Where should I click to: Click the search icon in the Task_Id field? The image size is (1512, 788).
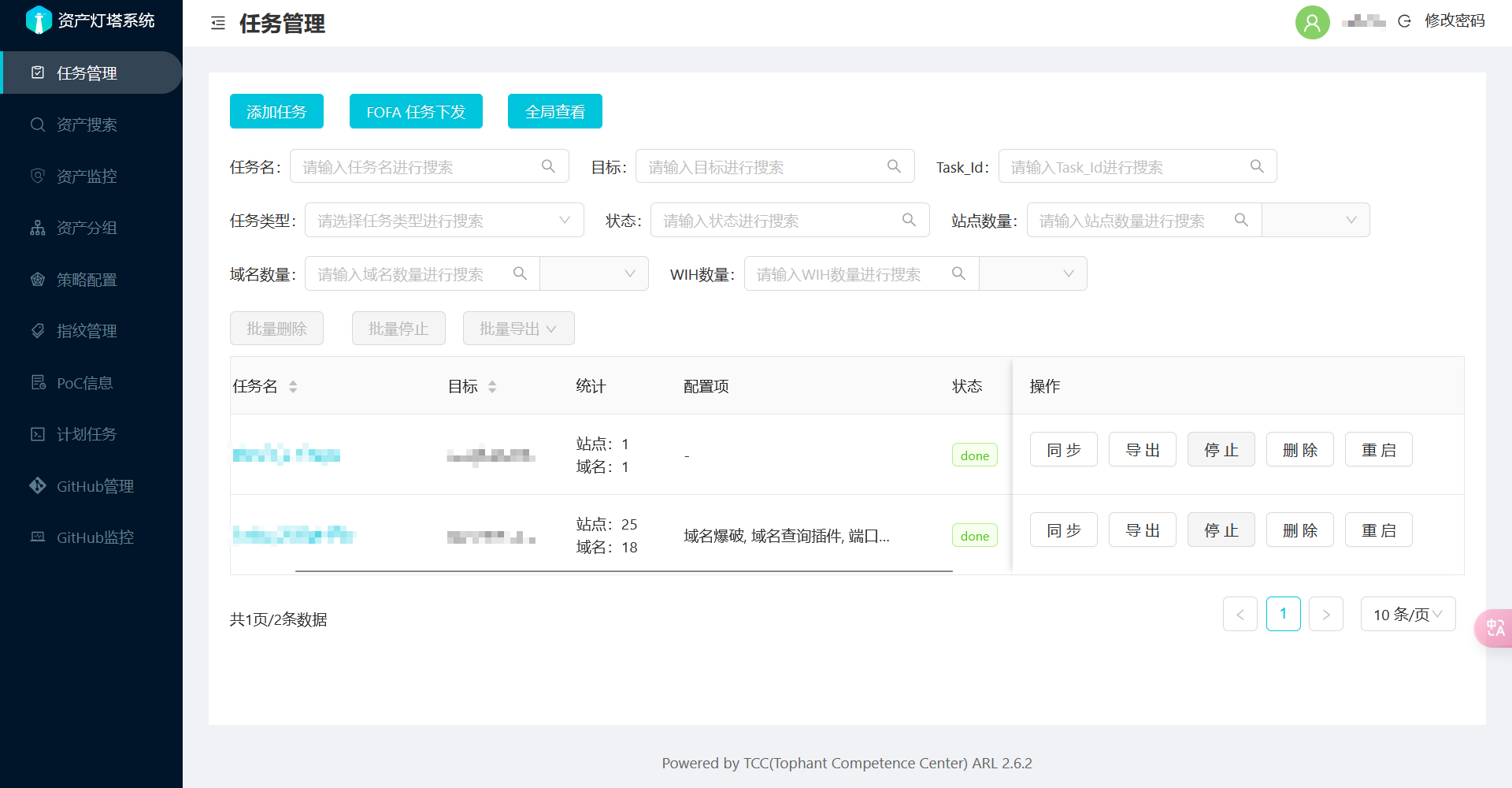(x=1257, y=166)
